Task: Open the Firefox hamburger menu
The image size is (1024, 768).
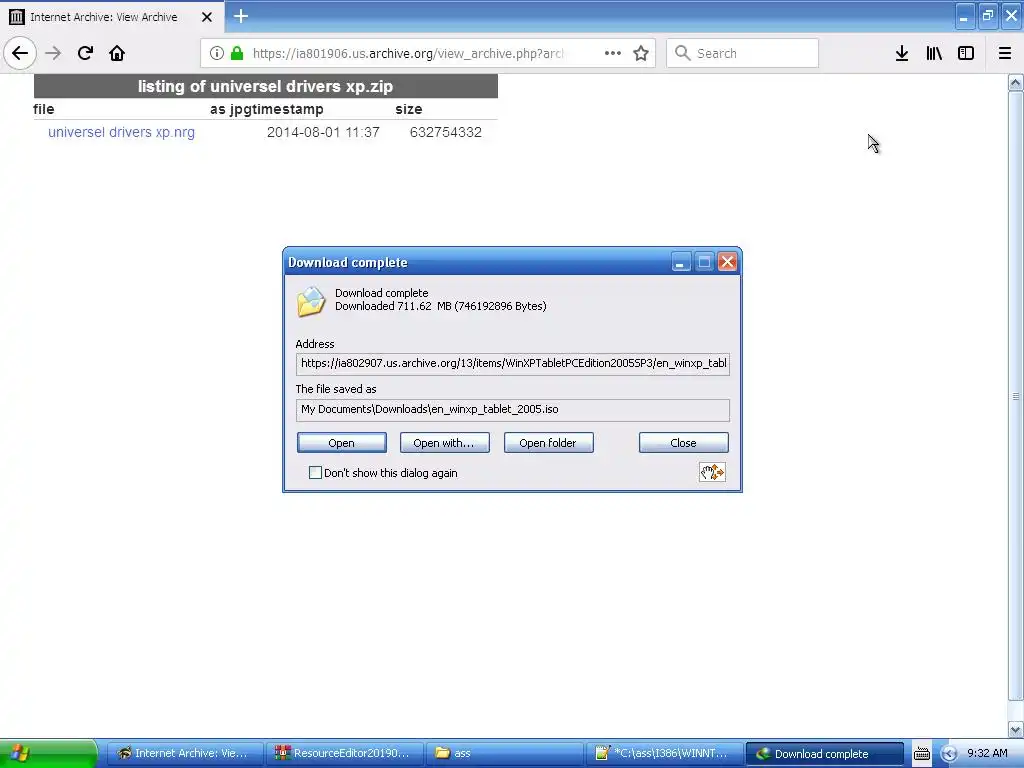Action: coord(1004,53)
